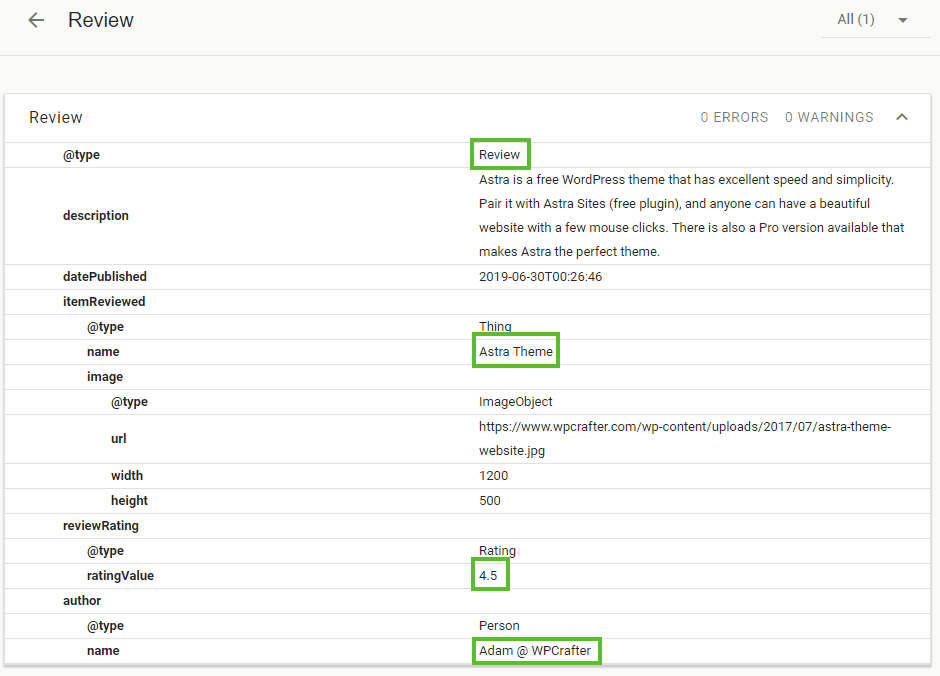Collapse the Review panel with the chevron
The width and height of the screenshot is (940, 676).
click(902, 117)
